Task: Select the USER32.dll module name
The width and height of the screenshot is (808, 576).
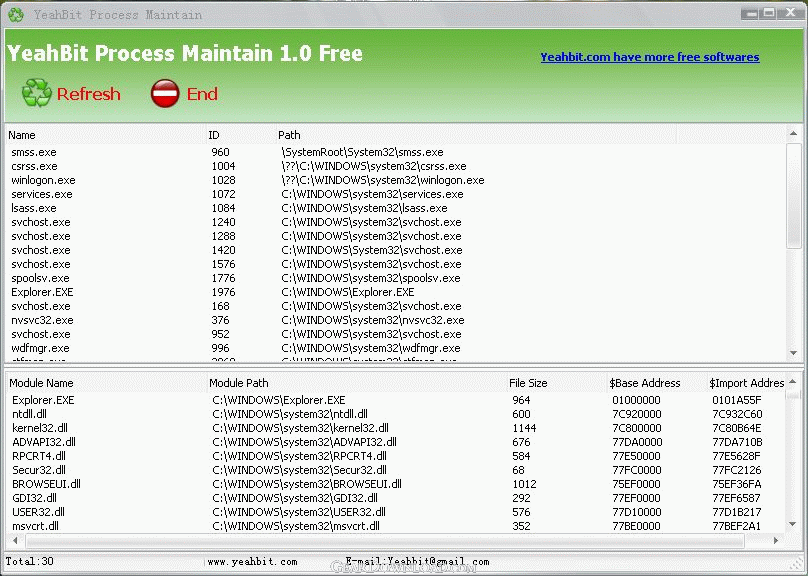Action: [x=38, y=512]
